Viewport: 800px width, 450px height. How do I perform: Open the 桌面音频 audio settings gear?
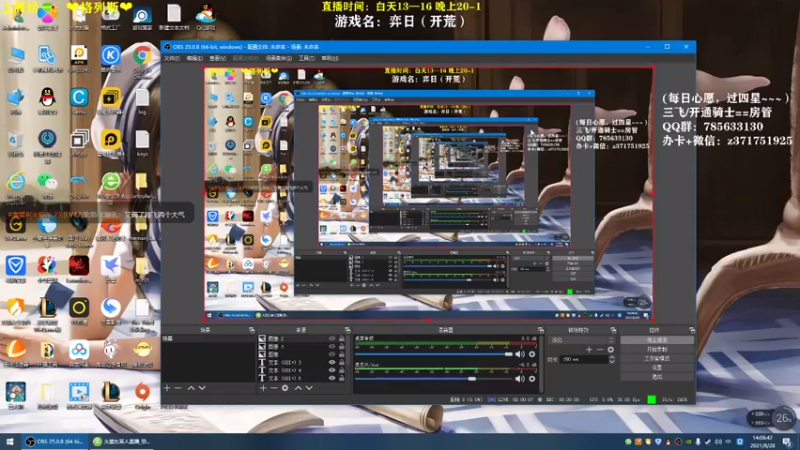[532, 354]
